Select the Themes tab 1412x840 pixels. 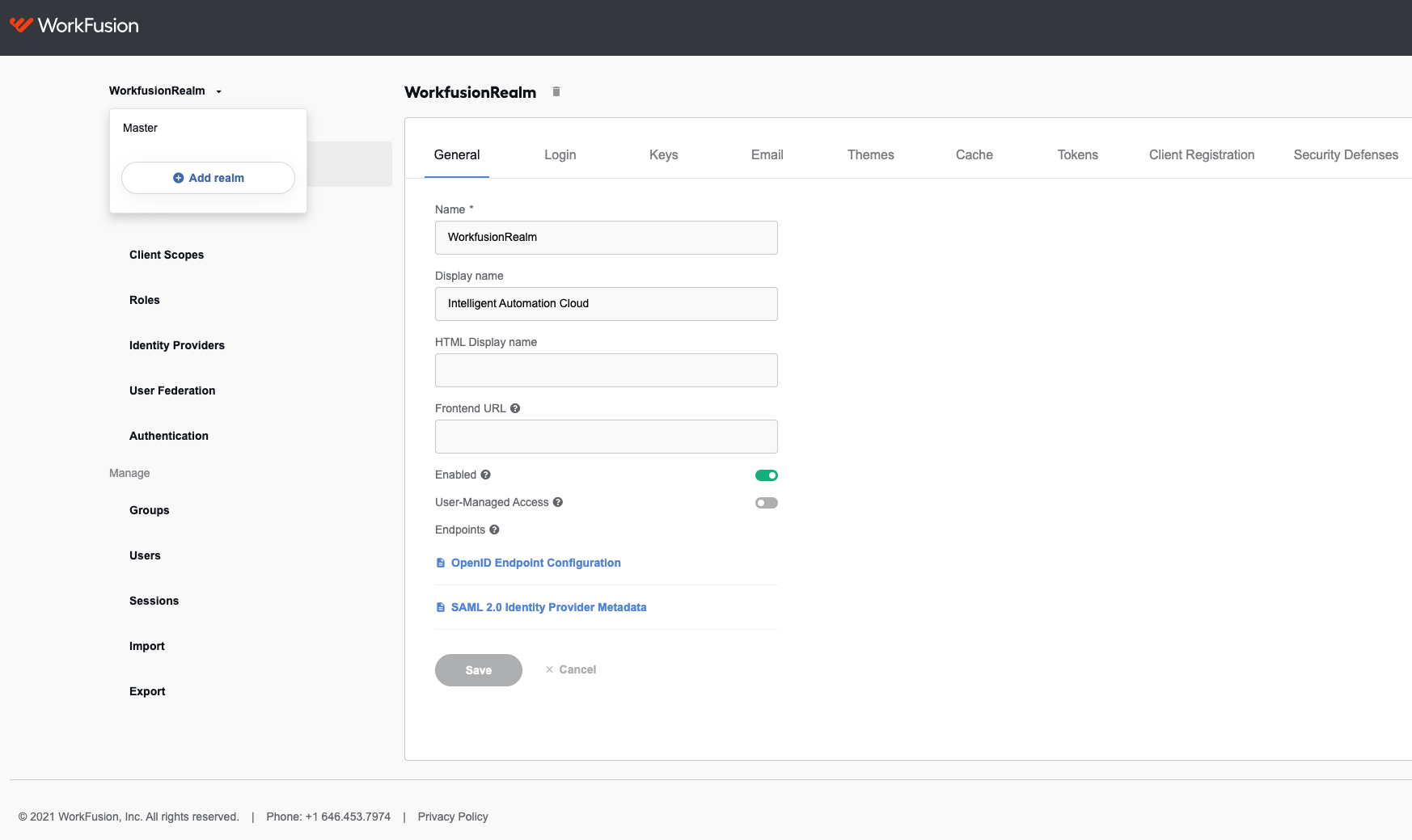point(871,154)
